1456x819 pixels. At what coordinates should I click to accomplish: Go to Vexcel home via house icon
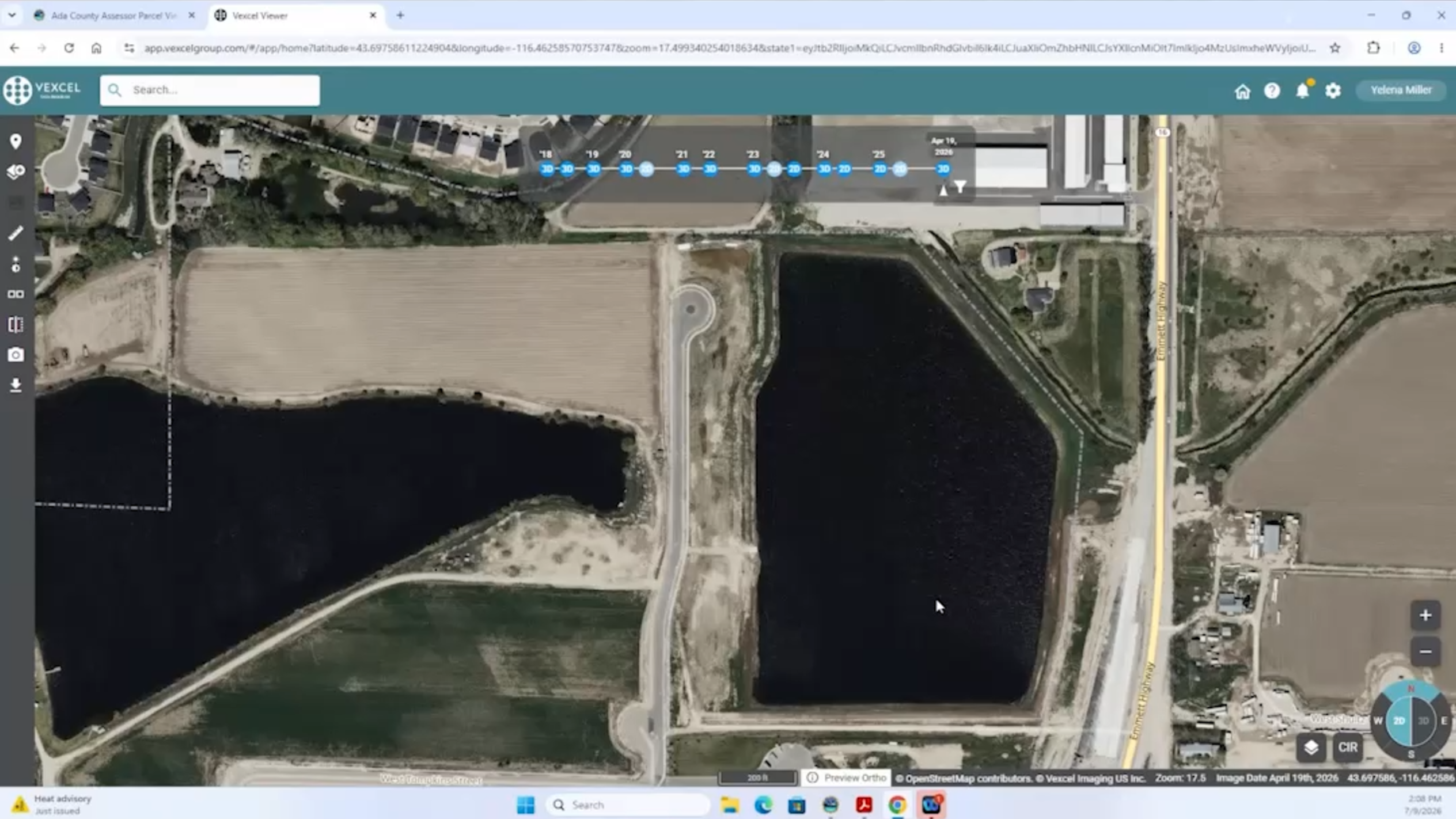tap(1242, 91)
